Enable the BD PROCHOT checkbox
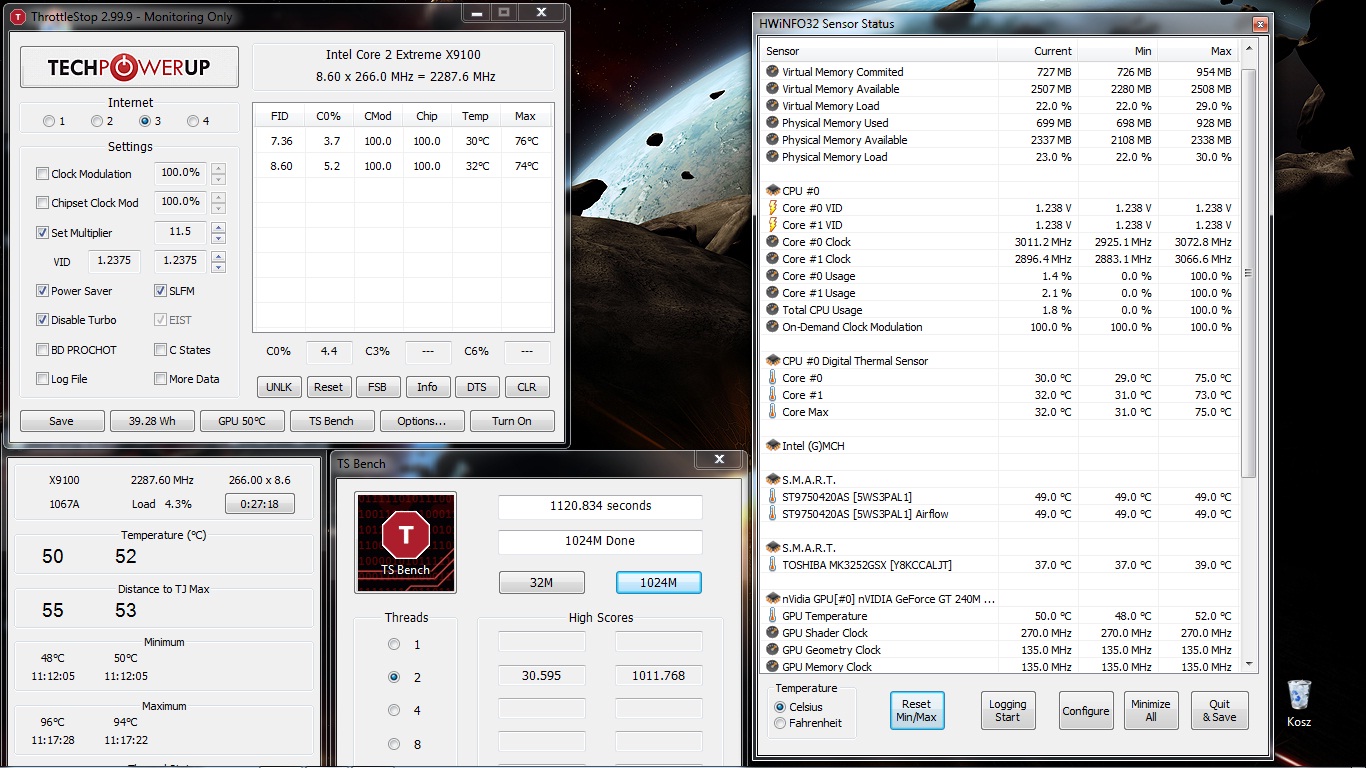Viewport: 1366px width, 768px height. (42, 350)
